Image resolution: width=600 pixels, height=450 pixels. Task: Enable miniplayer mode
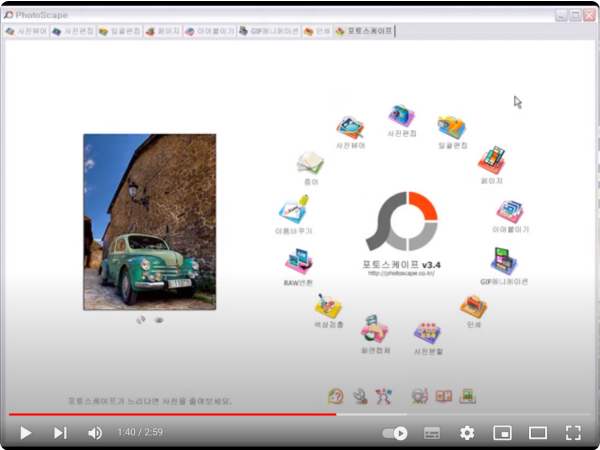coord(502,433)
